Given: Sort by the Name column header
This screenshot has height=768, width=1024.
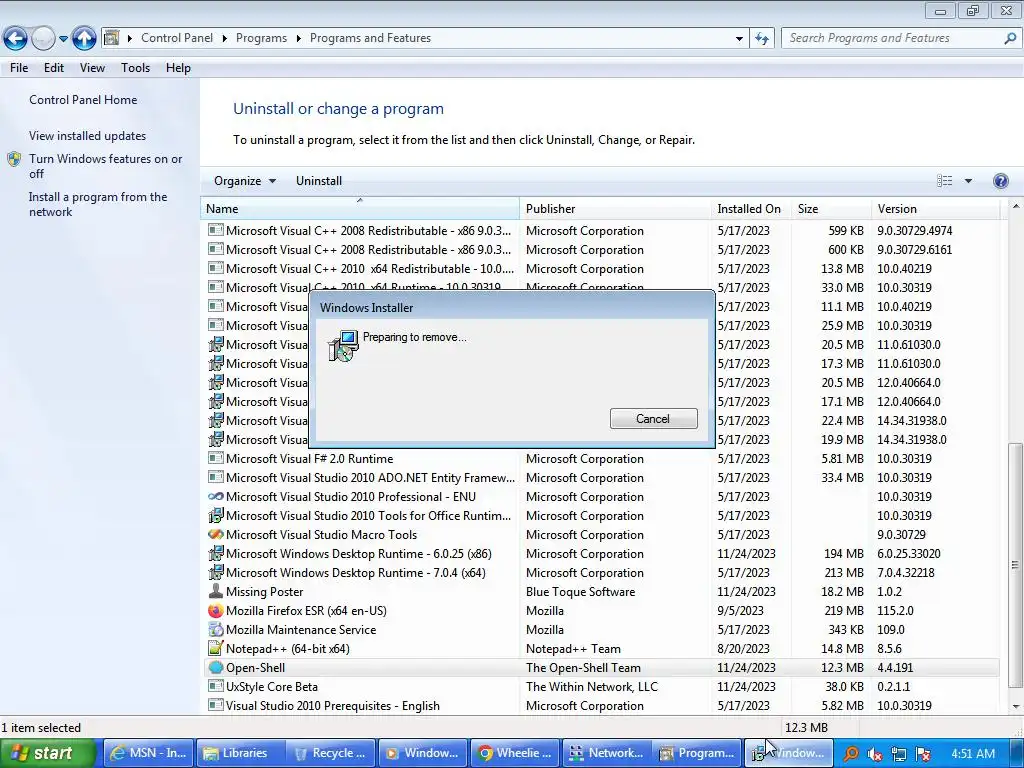Looking at the screenshot, I should click(x=360, y=209).
